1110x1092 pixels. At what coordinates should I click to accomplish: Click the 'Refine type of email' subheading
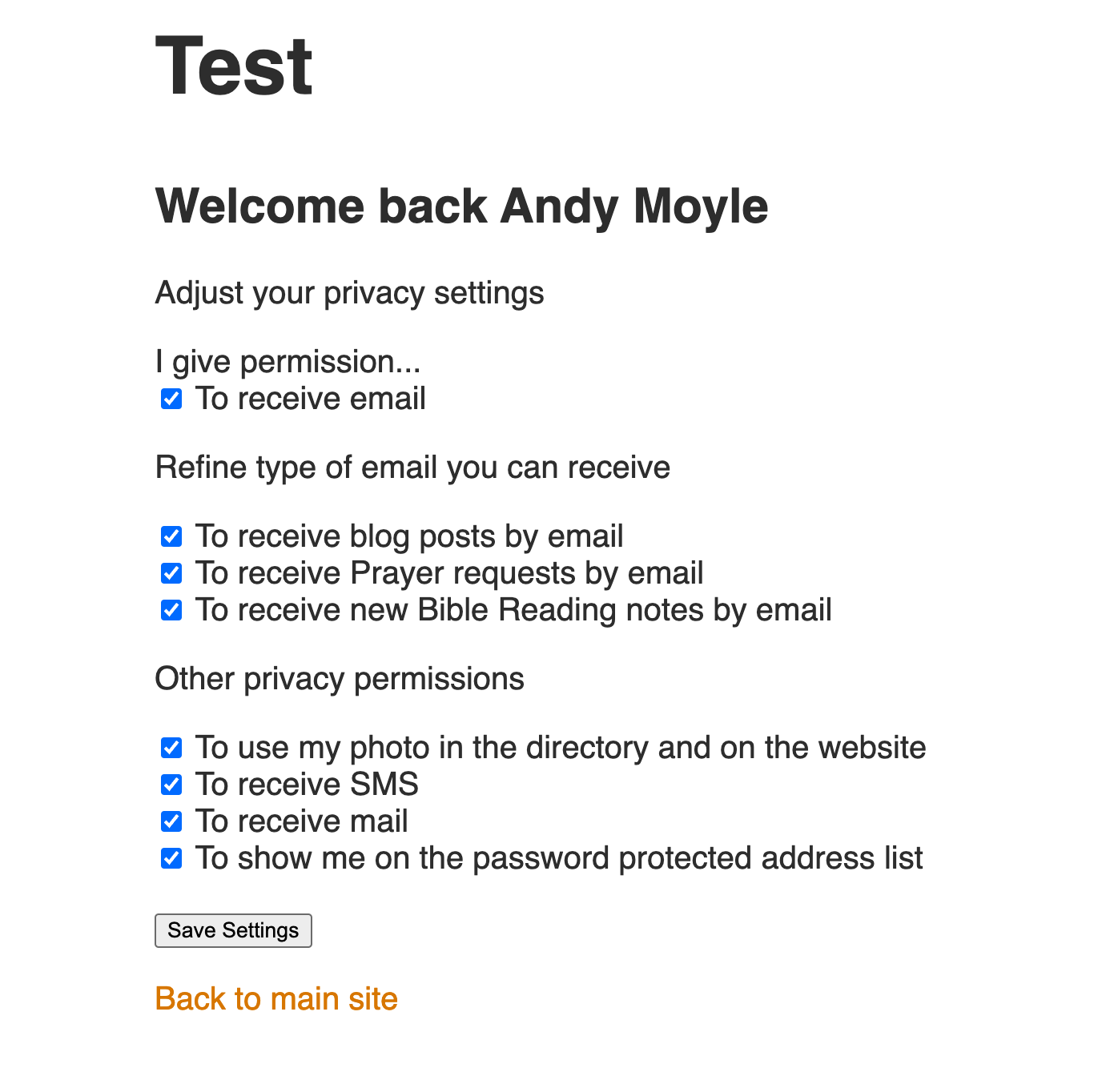point(412,468)
